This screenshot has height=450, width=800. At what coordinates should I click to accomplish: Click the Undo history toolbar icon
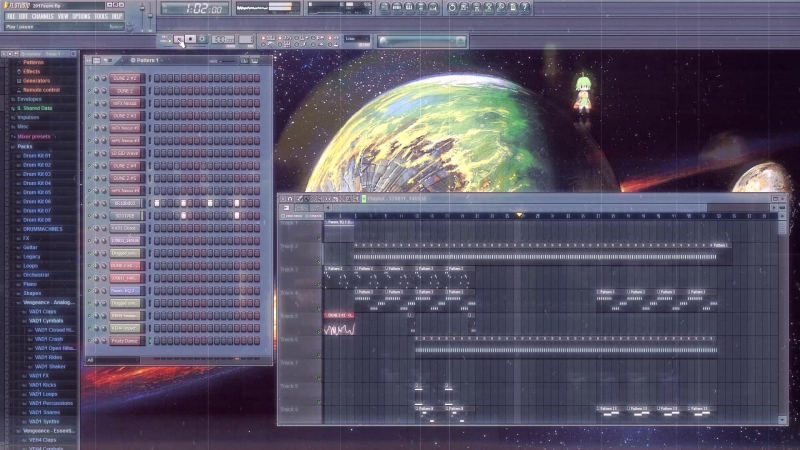[x=452, y=8]
